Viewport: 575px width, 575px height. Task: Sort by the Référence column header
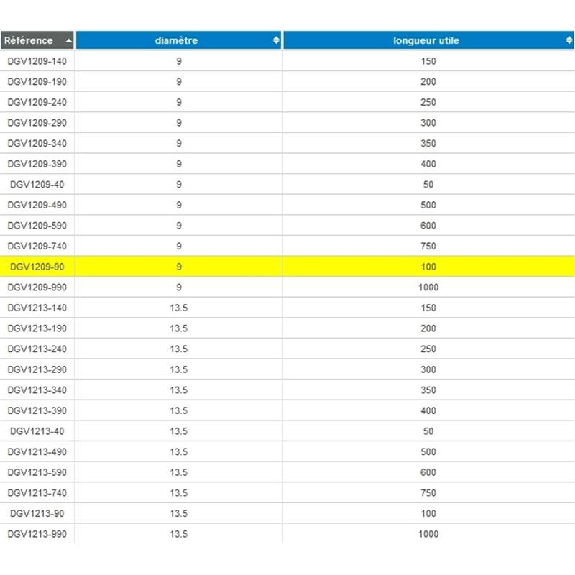pos(37,40)
